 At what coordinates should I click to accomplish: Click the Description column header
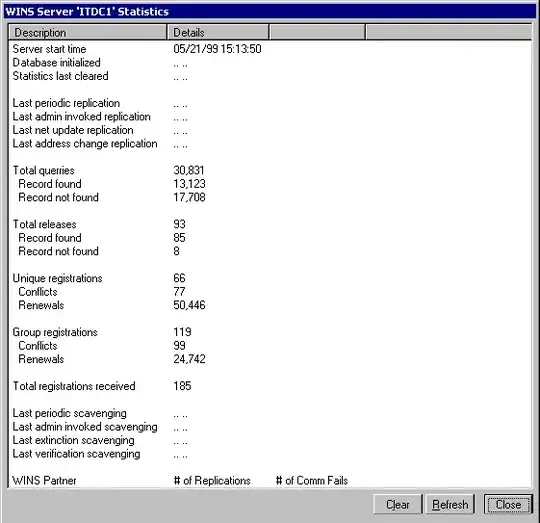tap(87, 32)
